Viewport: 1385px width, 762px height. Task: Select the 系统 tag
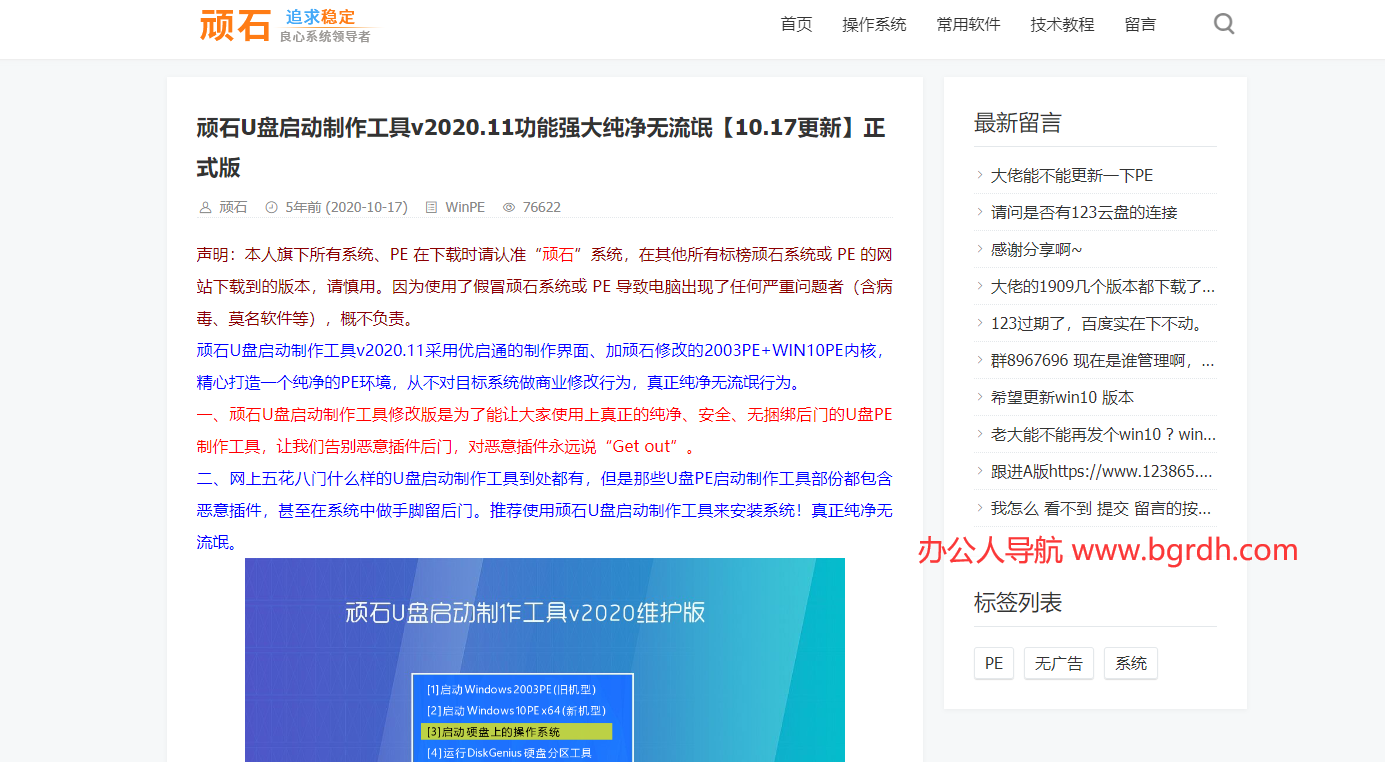point(1131,663)
